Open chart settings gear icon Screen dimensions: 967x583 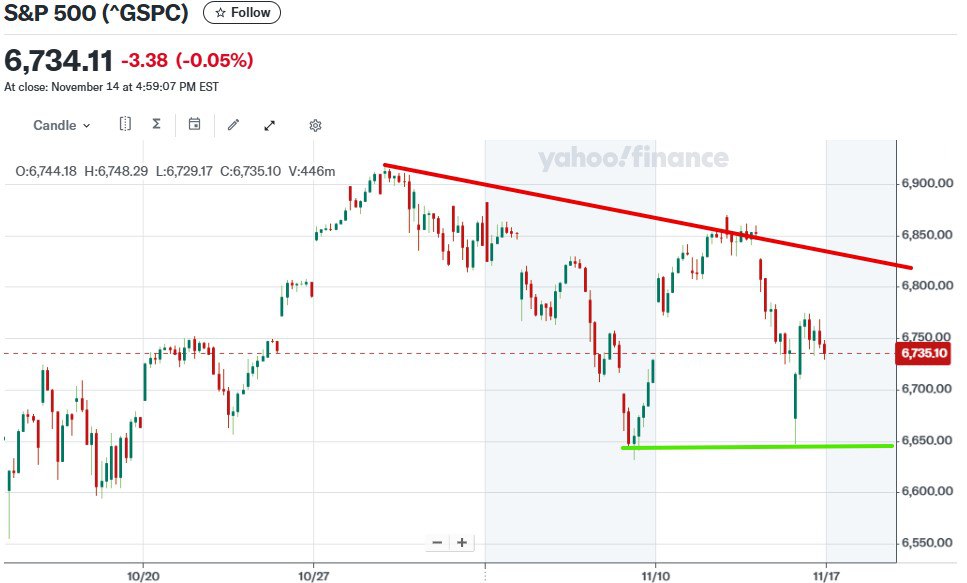click(x=315, y=125)
